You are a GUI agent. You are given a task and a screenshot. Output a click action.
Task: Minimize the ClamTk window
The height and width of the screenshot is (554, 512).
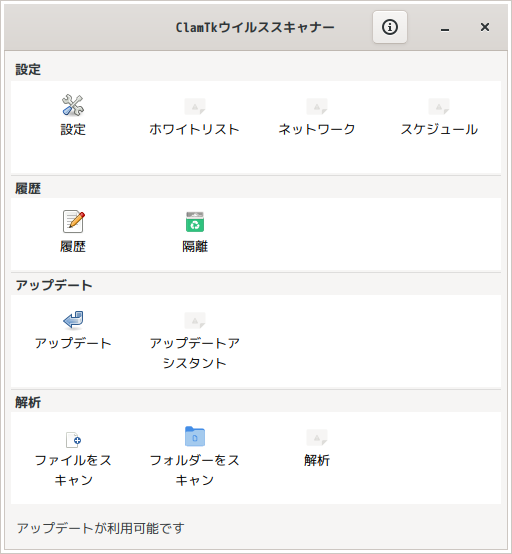(x=445, y=27)
